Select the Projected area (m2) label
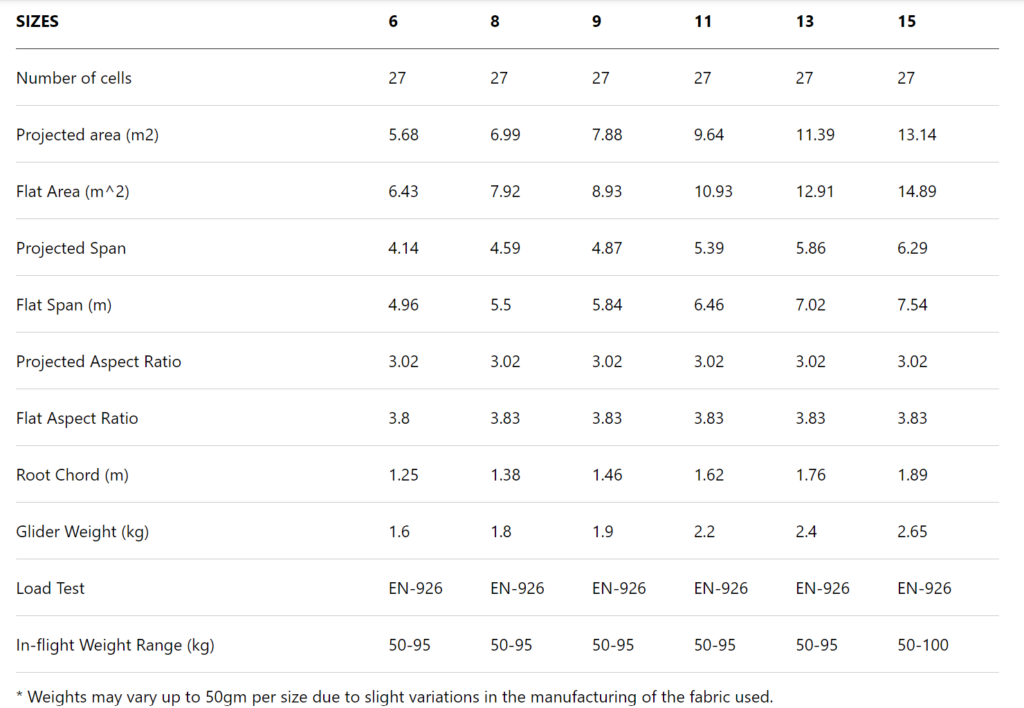 [x=88, y=135]
